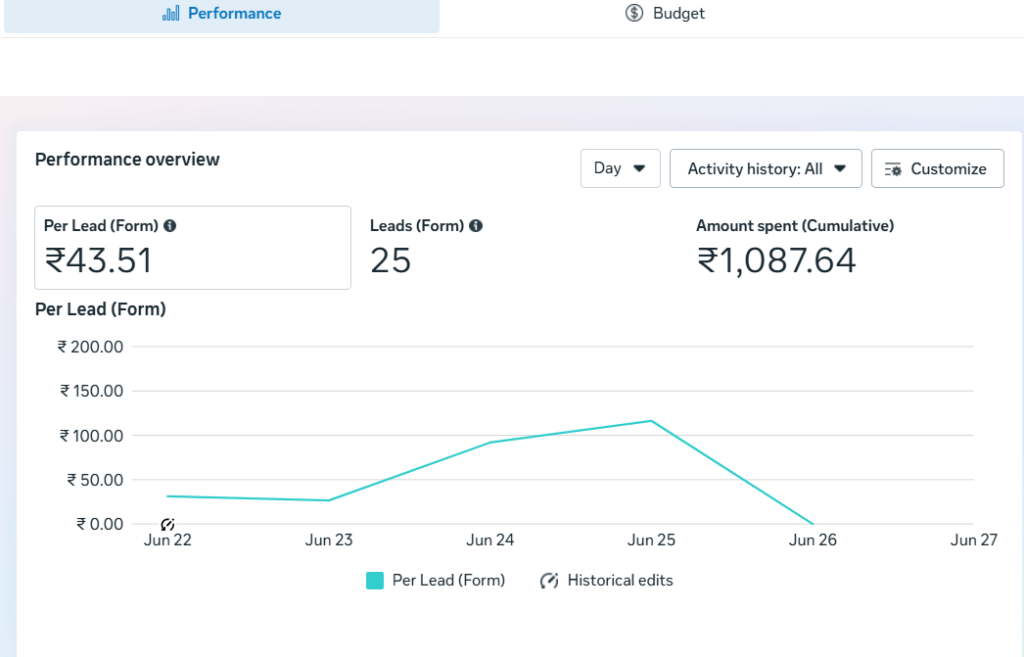Click historical edit marker at Jun 22
The width and height of the screenshot is (1024, 657).
167,524
